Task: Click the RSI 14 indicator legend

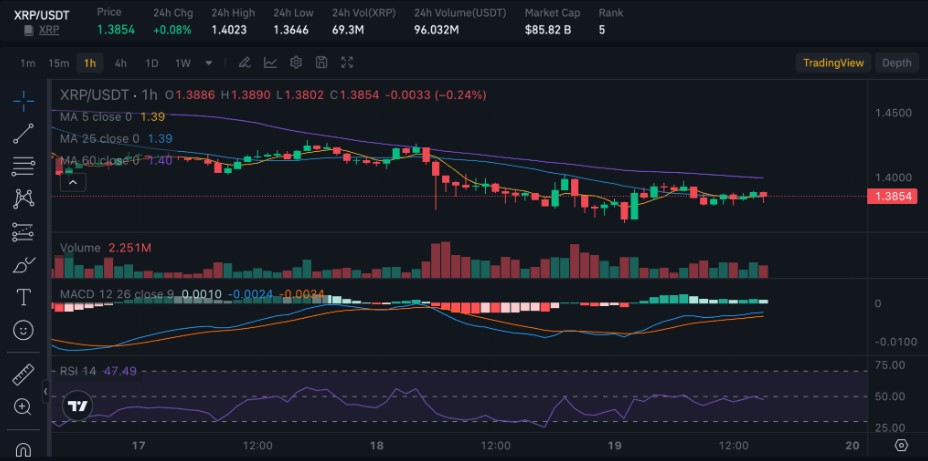Action: click(98, 371)
